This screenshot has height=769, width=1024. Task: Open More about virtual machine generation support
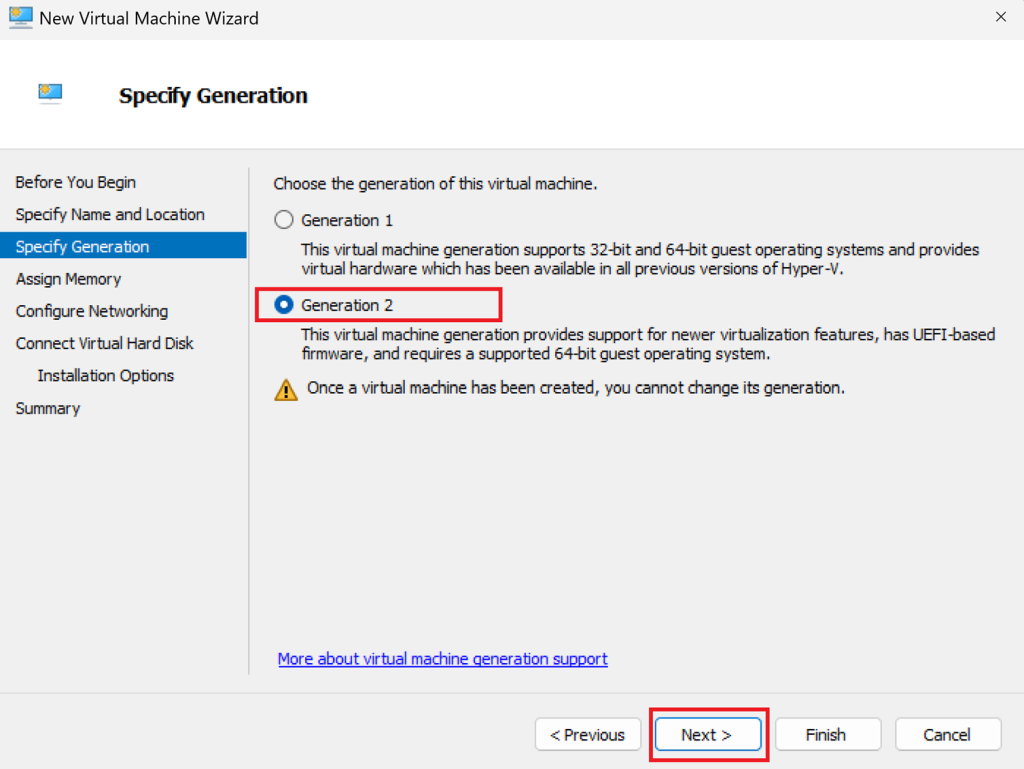(x=442, y=659)
